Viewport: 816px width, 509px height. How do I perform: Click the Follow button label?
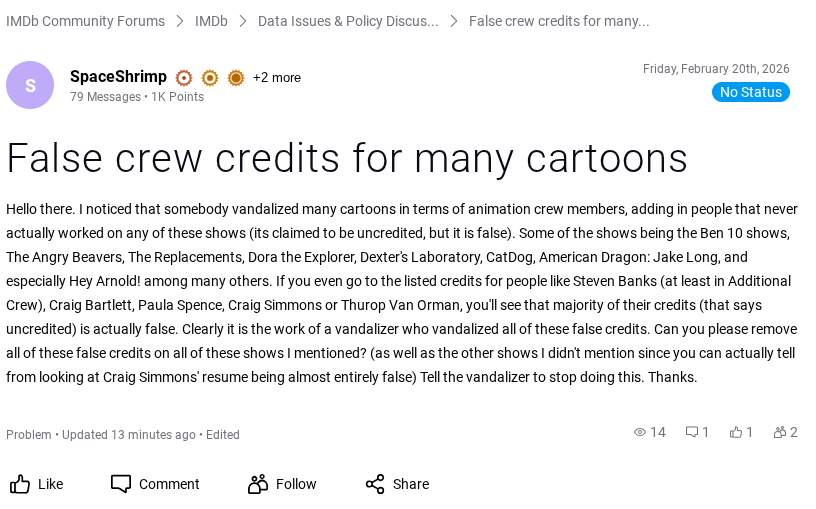[x=296, y=484]
